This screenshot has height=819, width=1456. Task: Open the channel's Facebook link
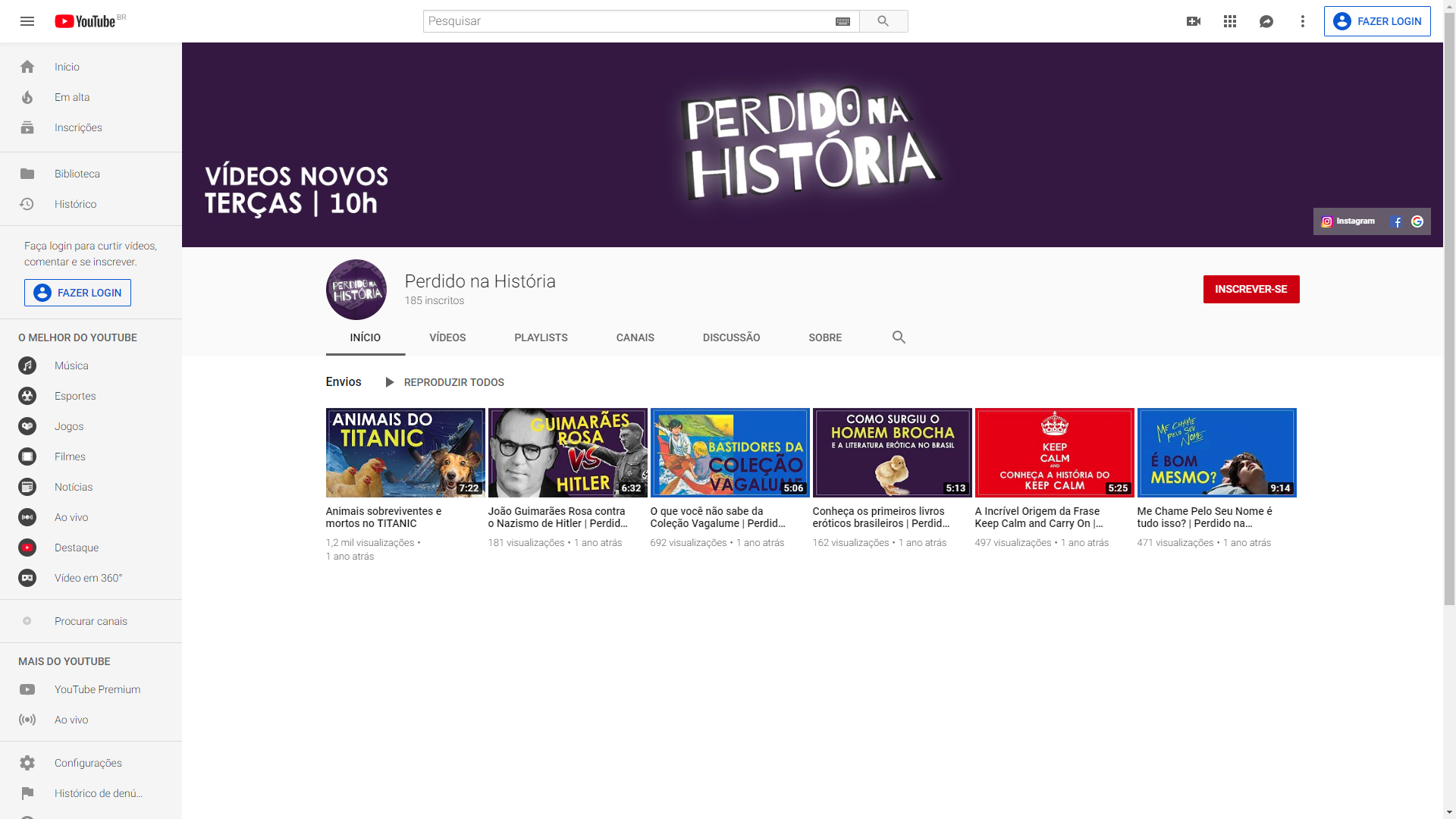[x=1397, y=221]
